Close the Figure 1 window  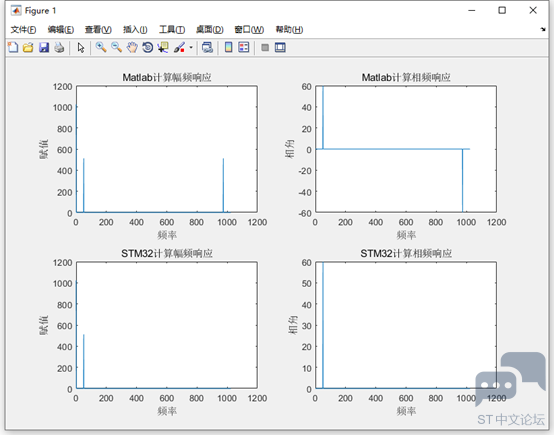pyautogui.click(x=533, y=10)
